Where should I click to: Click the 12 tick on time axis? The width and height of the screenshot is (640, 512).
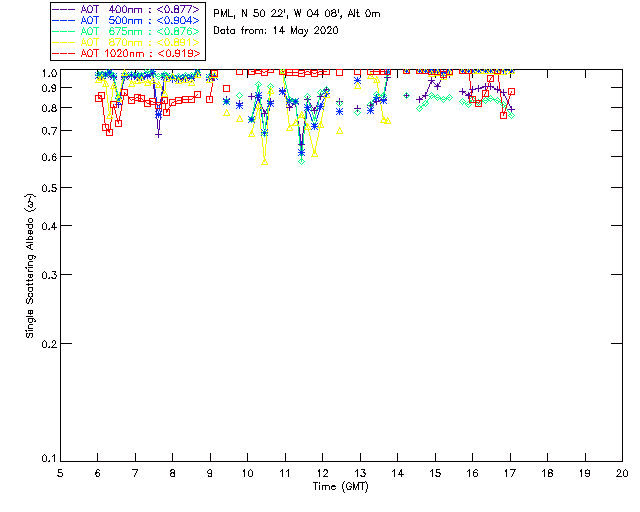point(322,473)
